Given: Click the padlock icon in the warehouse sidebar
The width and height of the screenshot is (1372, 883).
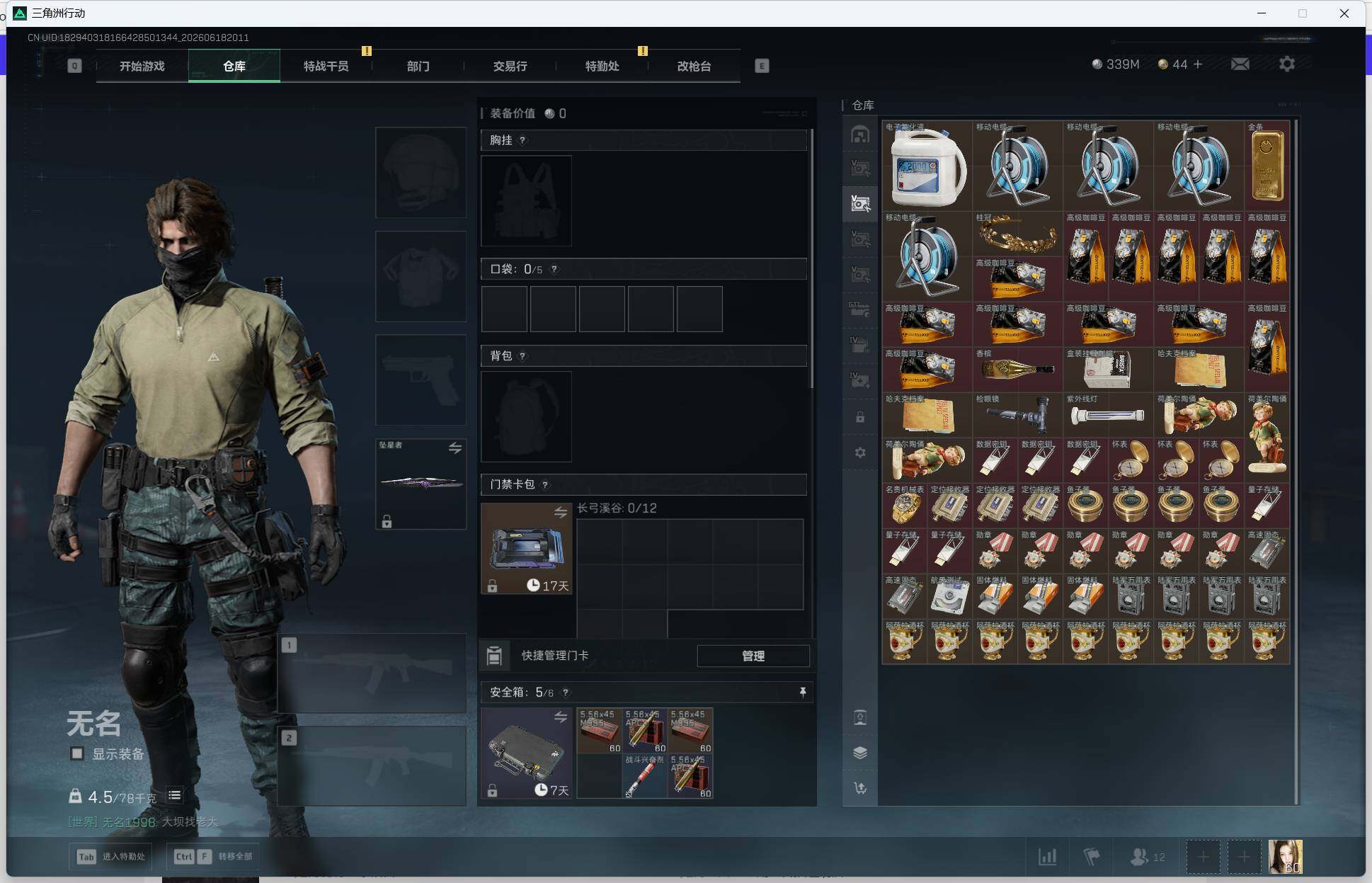Looking at the screenshot, I should click(860, 417).
